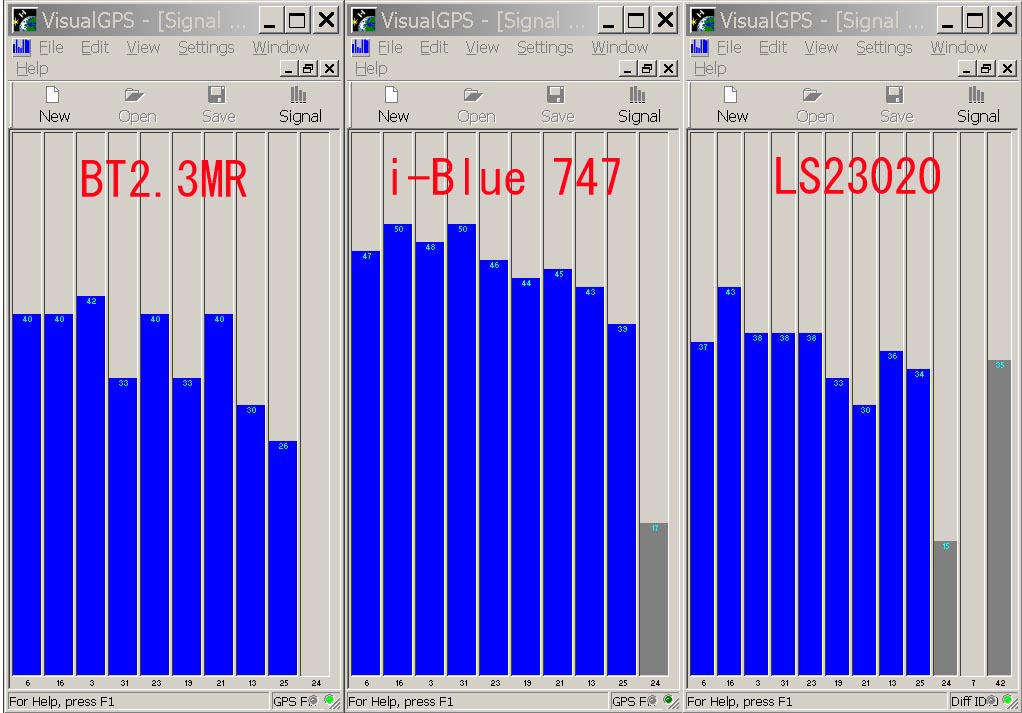Click signal document icon beside File in i-Blue 747 window
The image size is (1022, 713).
pos(360,47)
